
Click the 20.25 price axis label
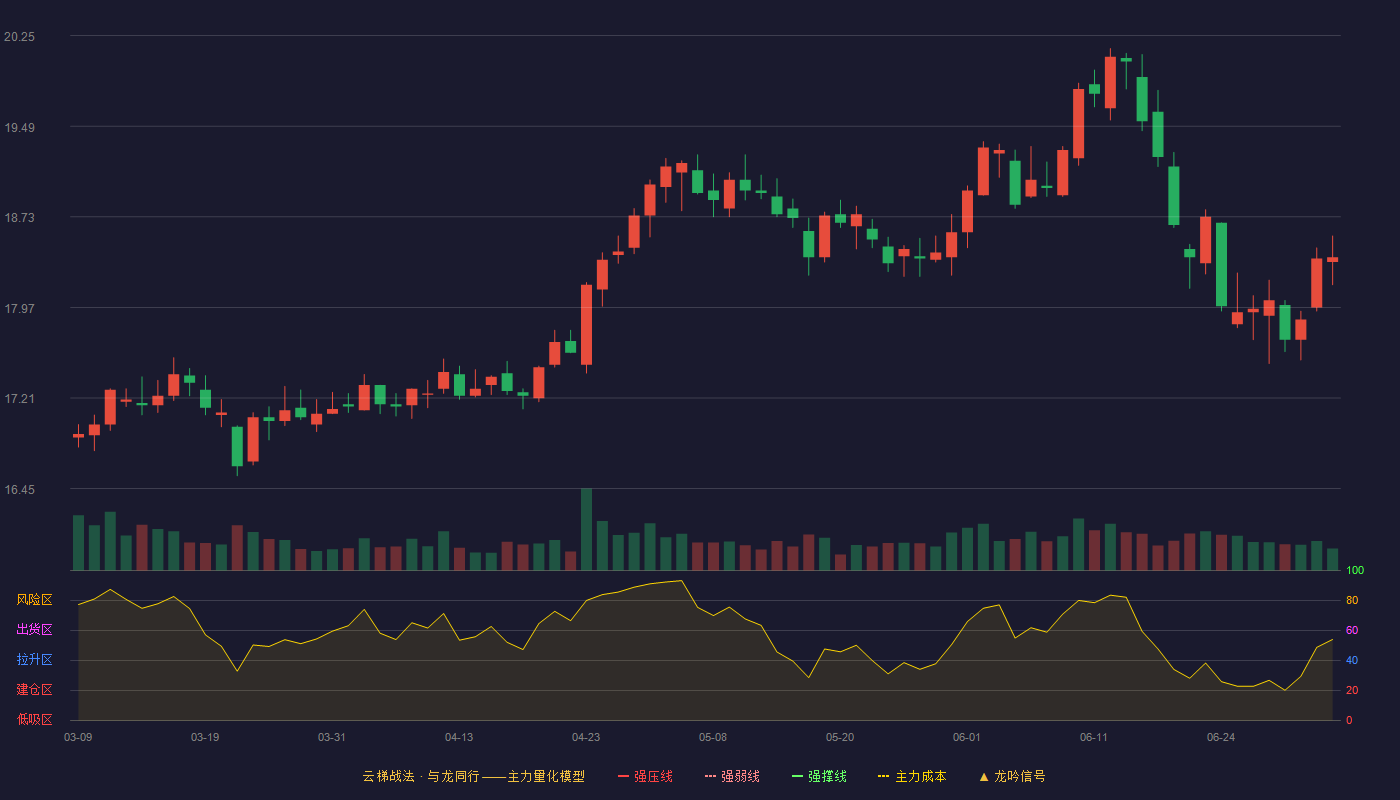click(x=19, y=36)
